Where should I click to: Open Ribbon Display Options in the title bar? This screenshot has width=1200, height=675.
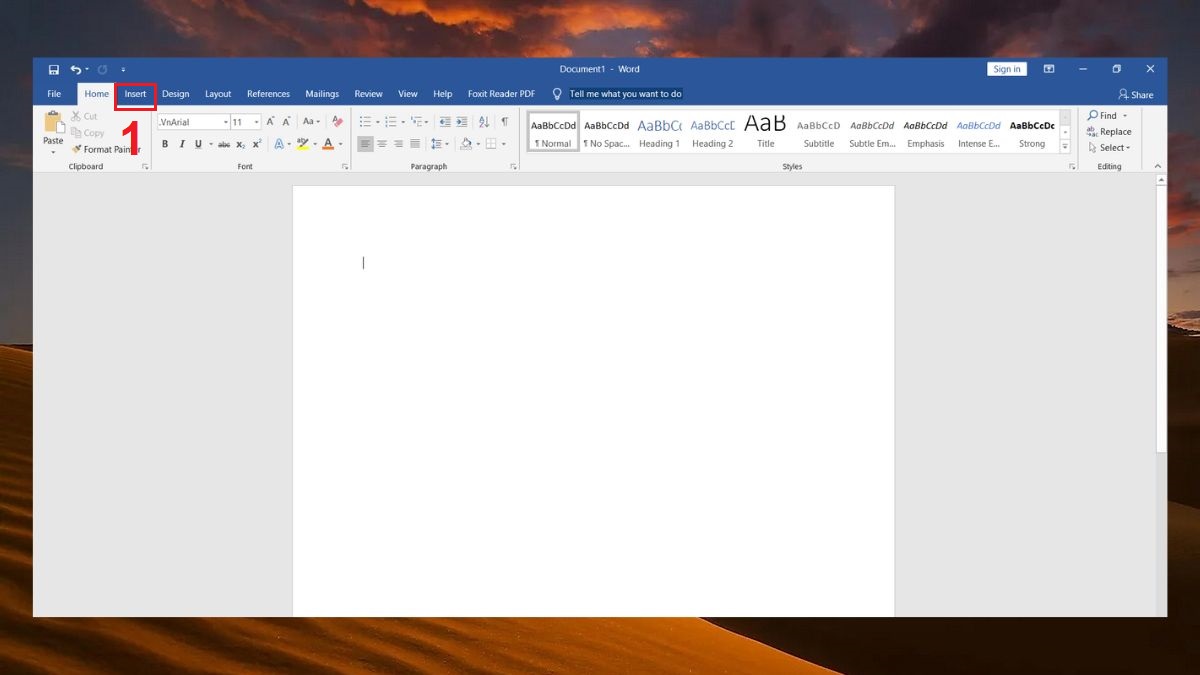point(1049,69)
